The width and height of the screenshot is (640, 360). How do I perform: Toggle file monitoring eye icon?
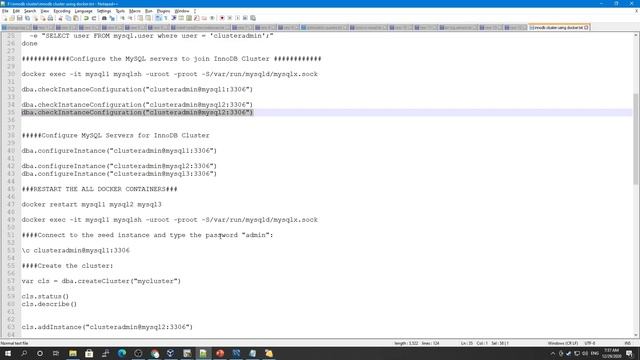212,18
